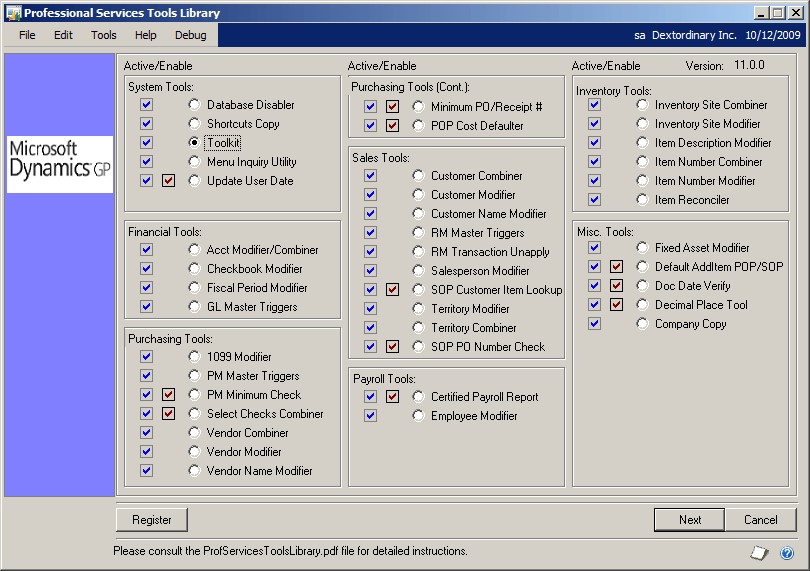This screenshot has width=810, height=571.
Task: Open the File menu
Action: (x=27, y=35)
